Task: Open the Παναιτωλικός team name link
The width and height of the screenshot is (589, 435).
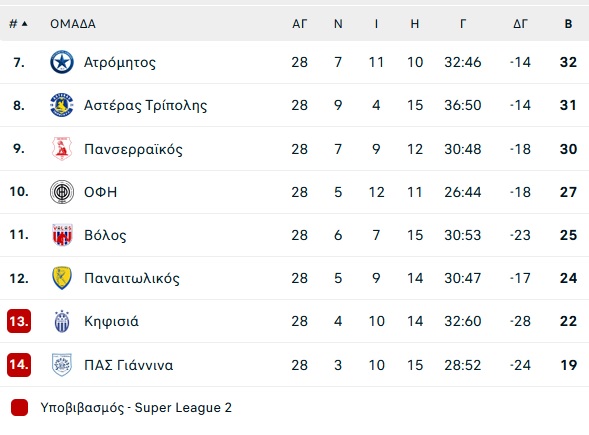Action: click(132, 278)
